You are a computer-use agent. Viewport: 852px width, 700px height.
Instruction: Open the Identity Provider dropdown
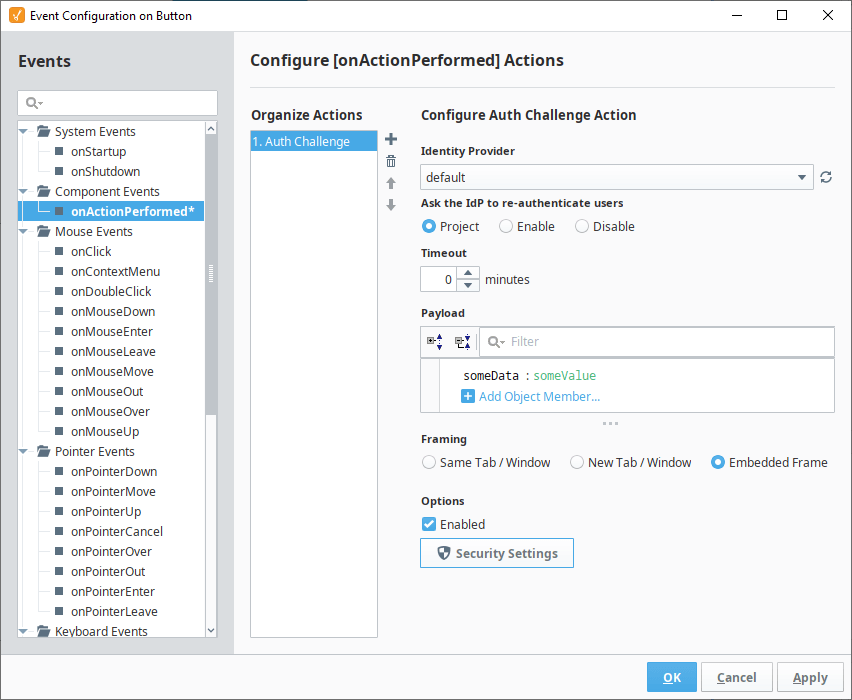coord(800,177)
